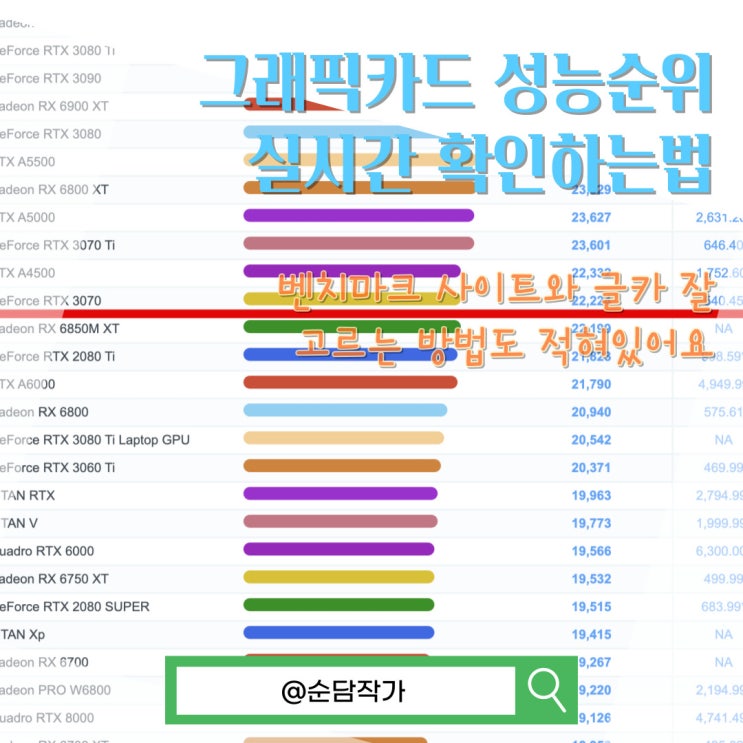Click the score value 19,415
This screenshot has width=743, height=743.
(591, 634)
